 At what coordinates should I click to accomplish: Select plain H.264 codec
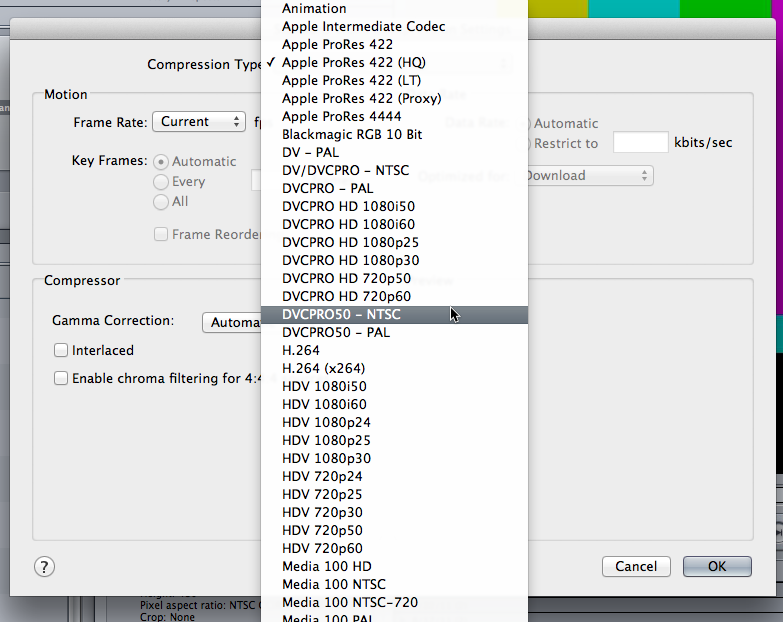coord(394,350)
